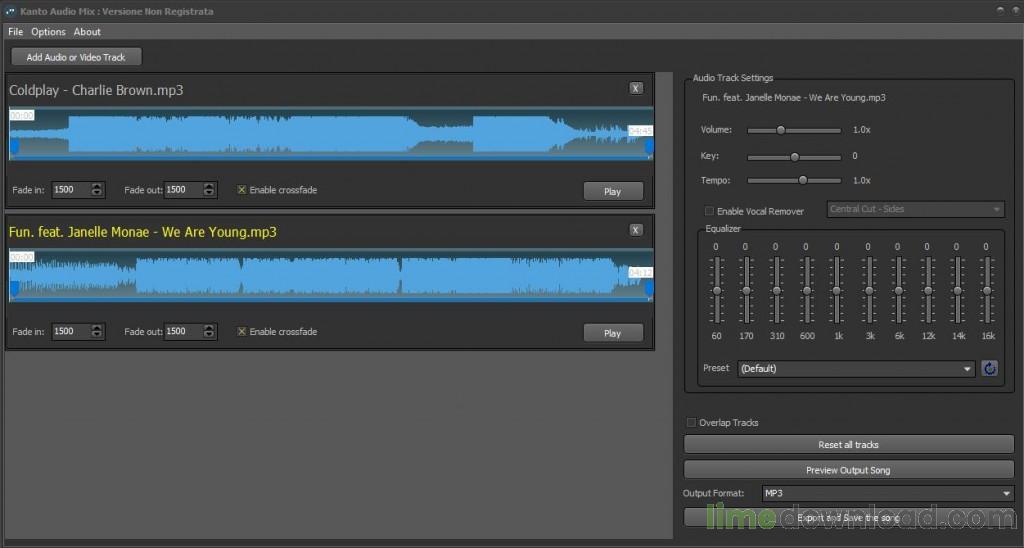This screenshot has height=548, width=1024.
Task: Click Fade out field of We Are Young track
Action: (x=184, y=331)
